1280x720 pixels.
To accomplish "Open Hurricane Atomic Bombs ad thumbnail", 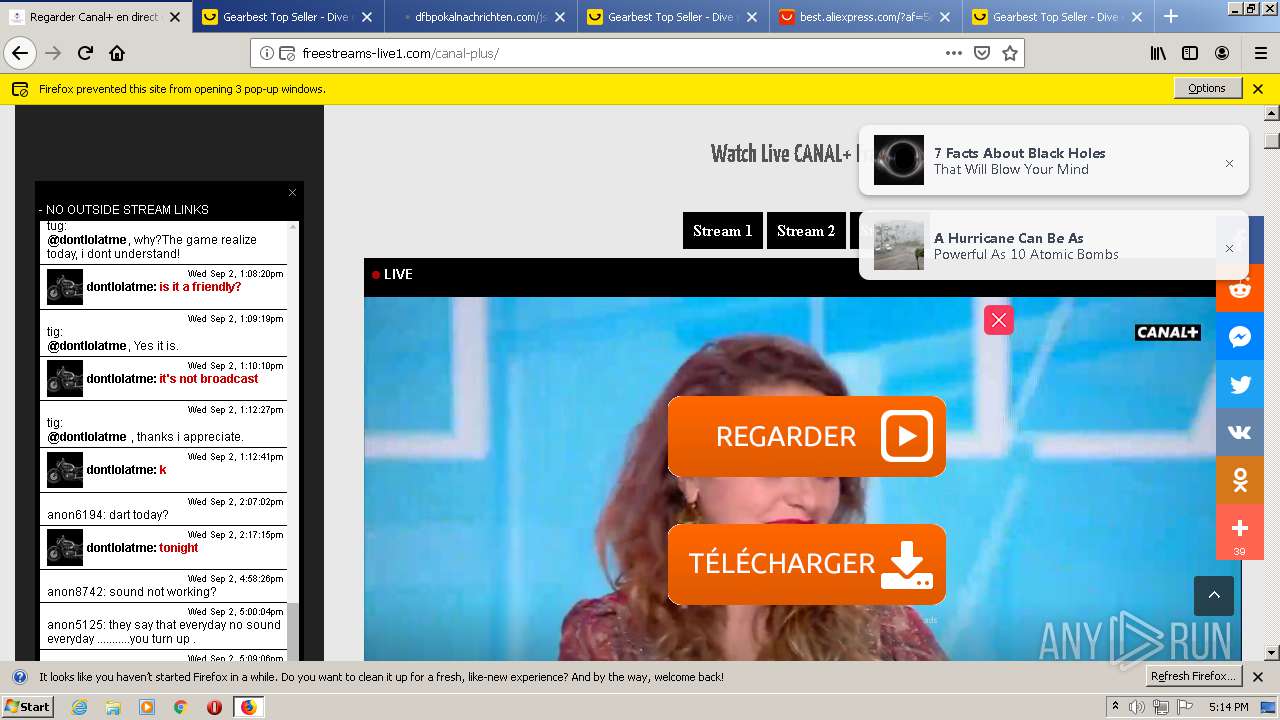I will [x=899, y=245].
